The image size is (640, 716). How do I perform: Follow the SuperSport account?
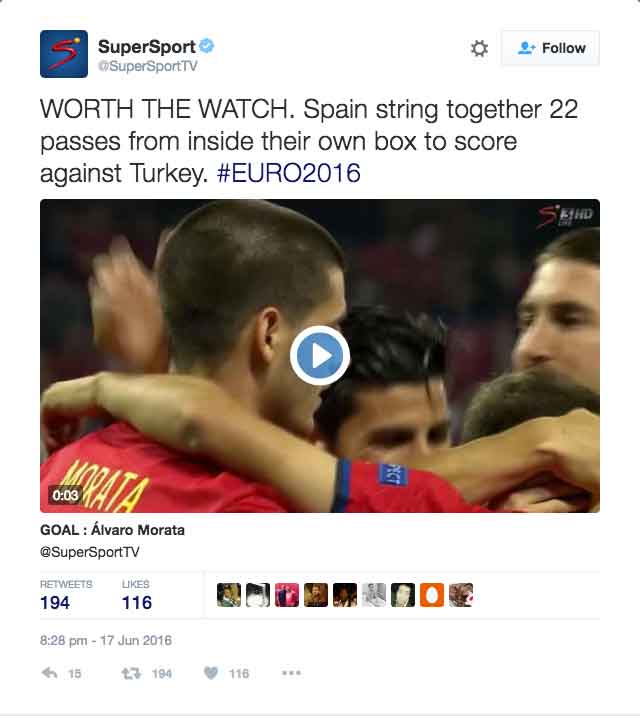[551, 48]
